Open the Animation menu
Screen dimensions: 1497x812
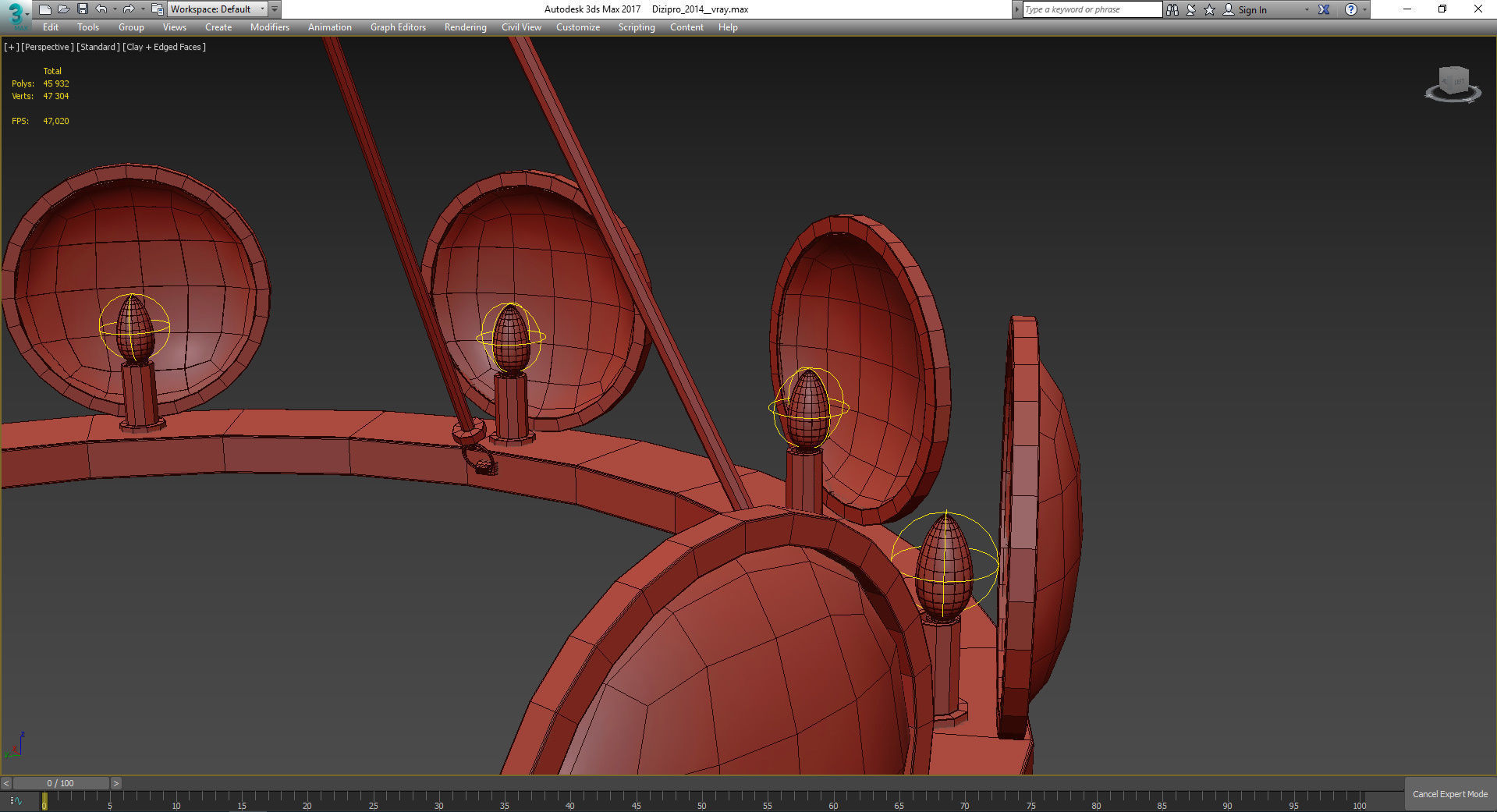point(330,27)
